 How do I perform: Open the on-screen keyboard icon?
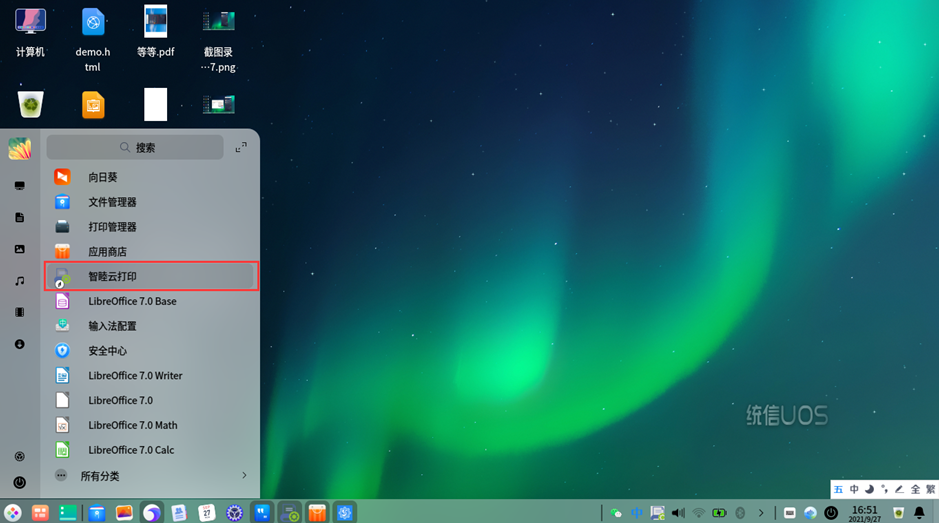pos(790,513)
